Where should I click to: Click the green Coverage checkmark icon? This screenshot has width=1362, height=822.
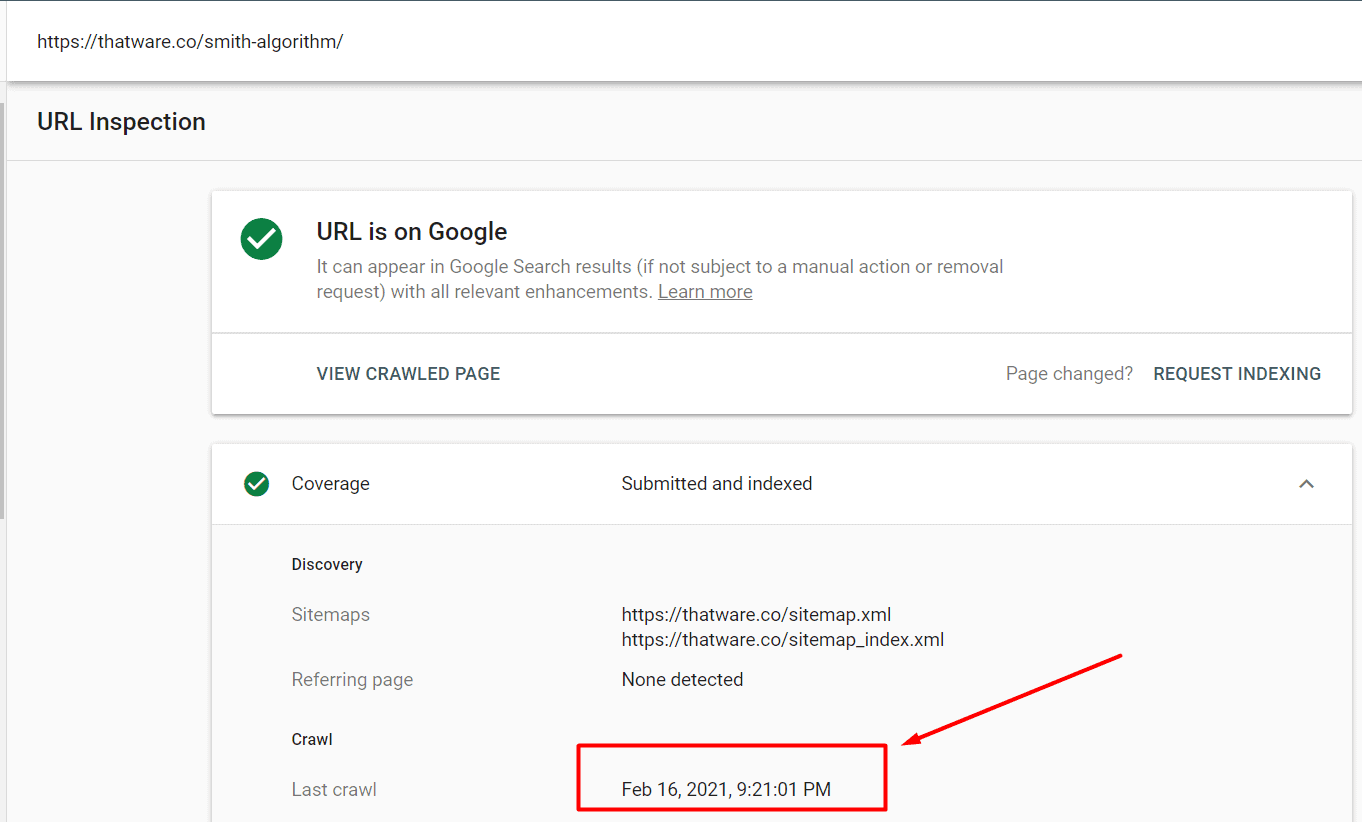(x=257, y=484)
